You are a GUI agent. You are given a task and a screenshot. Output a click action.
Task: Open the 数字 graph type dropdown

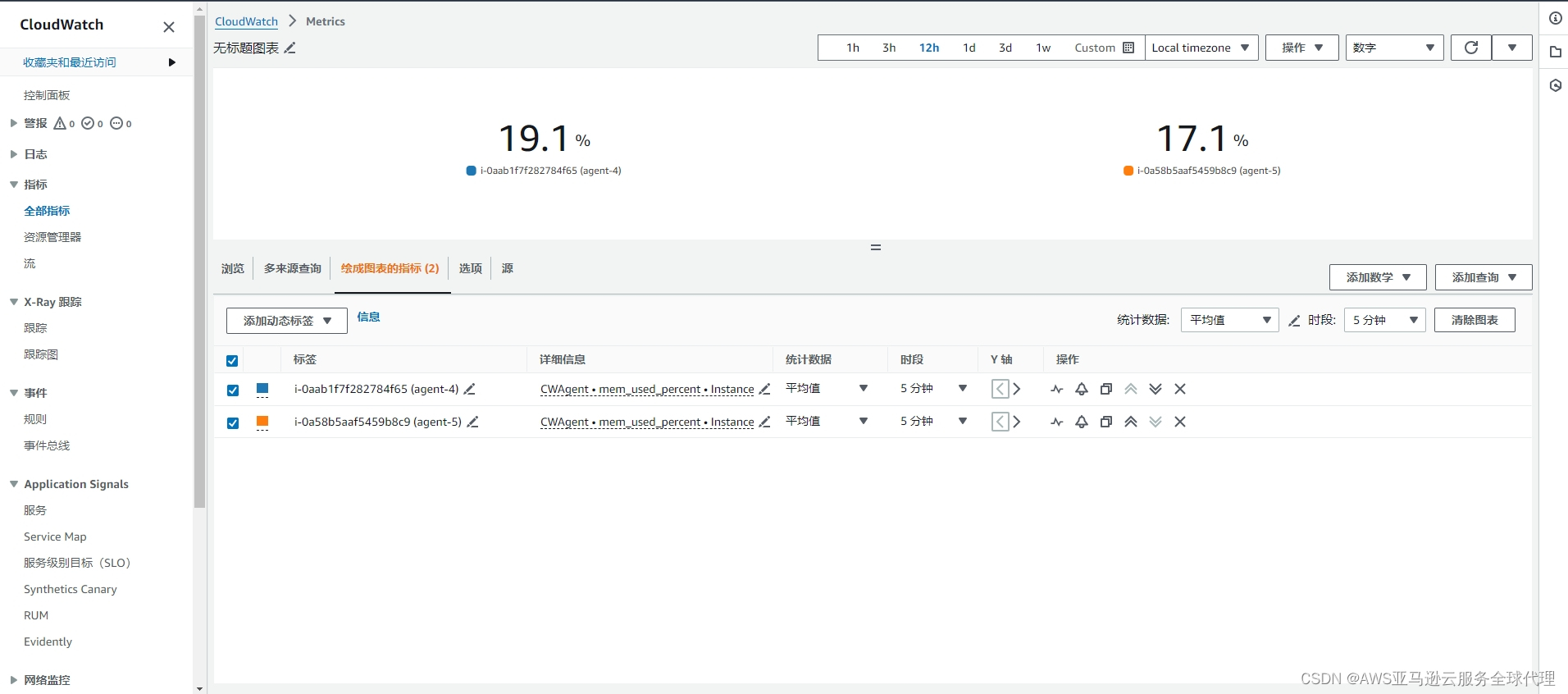pyautogui.click(x=1394, y=48)
